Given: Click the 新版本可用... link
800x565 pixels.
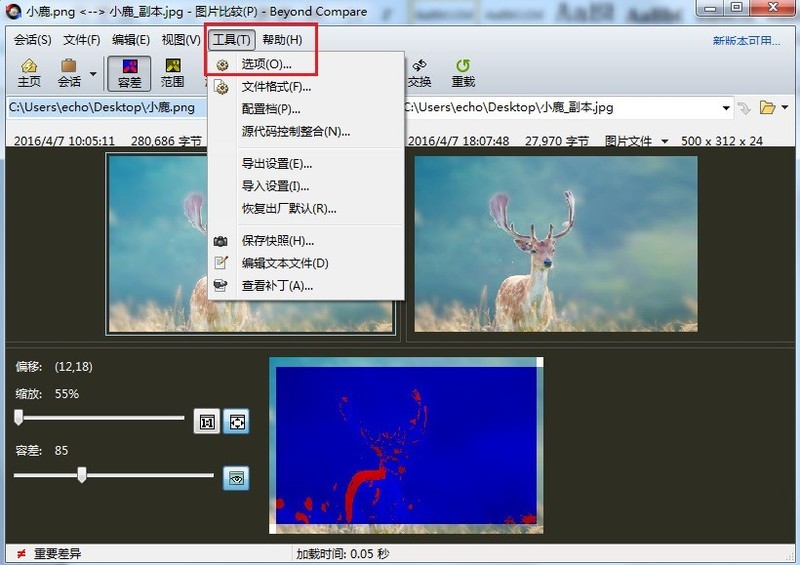Looking at the screenshot, I should pyautogui.click(x=746, y=40).
